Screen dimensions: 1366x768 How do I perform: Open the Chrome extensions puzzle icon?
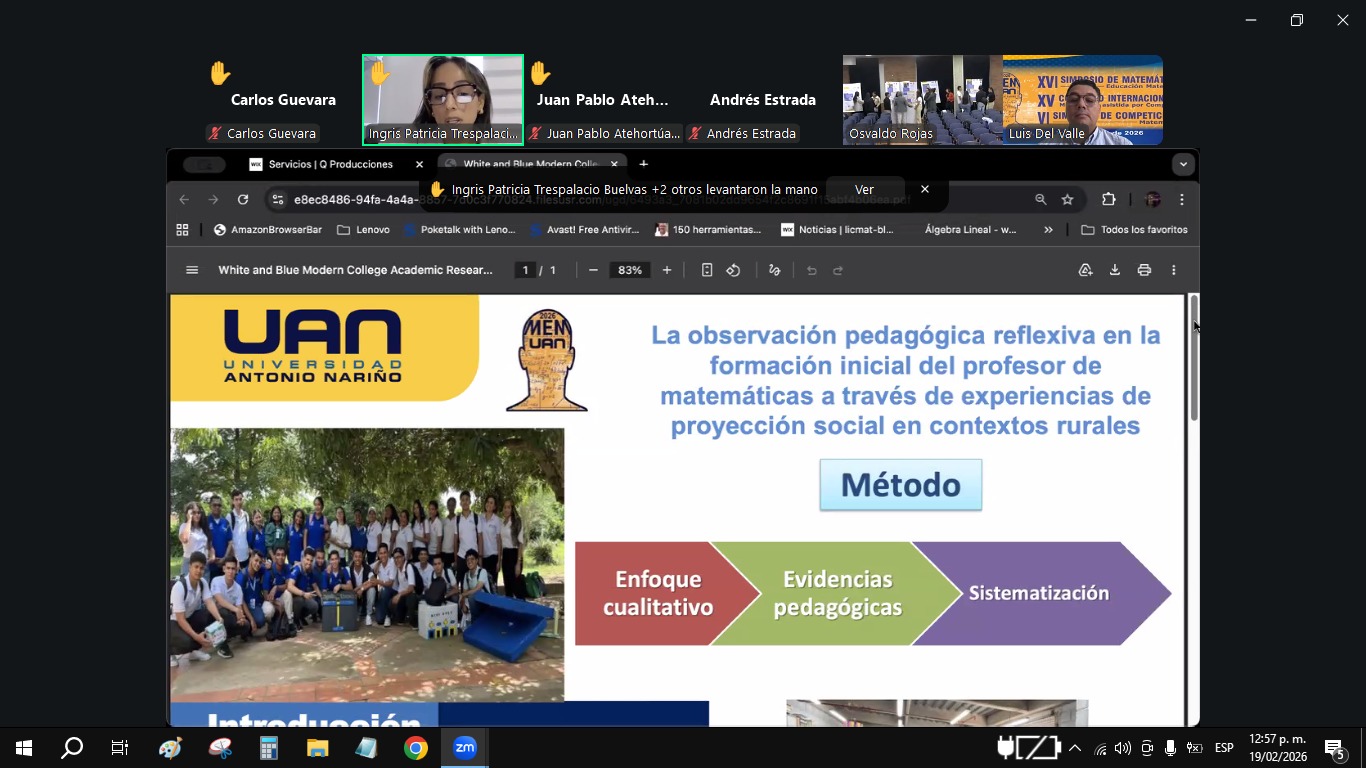(1108, 199)
